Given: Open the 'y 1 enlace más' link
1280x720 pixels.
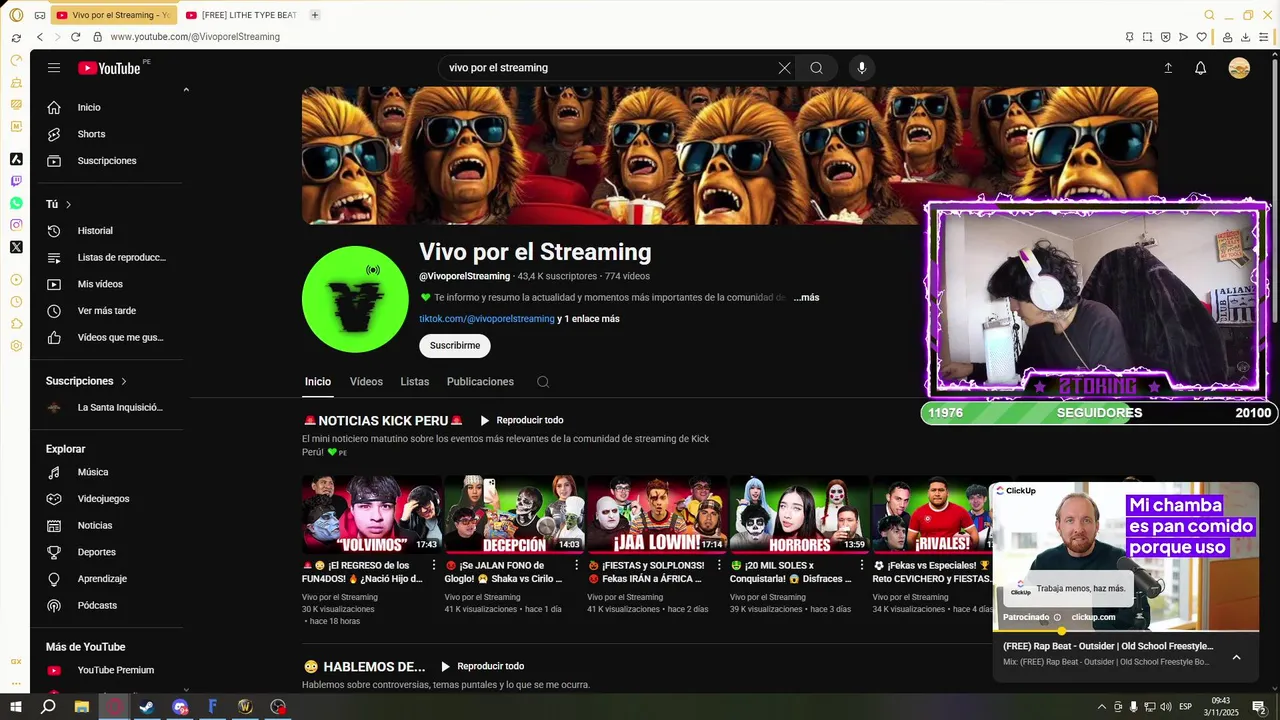Looking at the screenshot, I should click(x=588, y=319).
